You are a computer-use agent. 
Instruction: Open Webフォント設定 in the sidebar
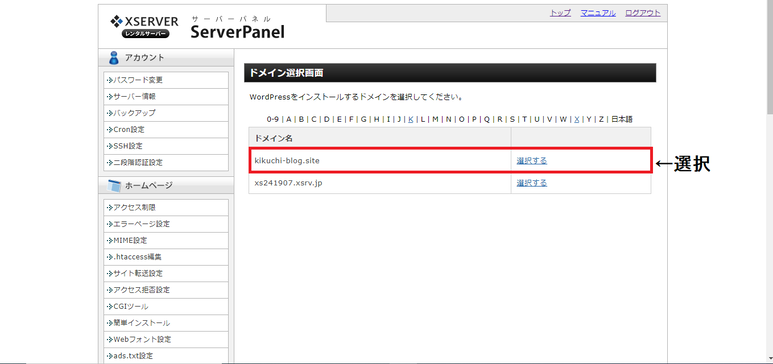point(166,339)
